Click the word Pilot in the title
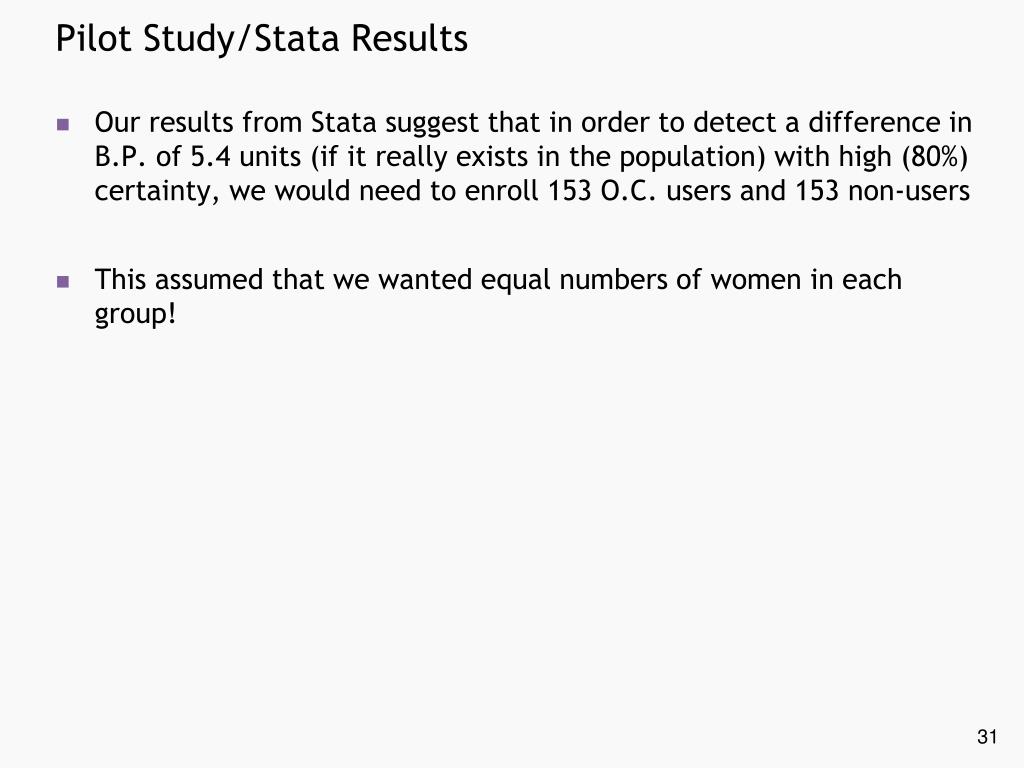1024x768 pixels. click(93, 38)
